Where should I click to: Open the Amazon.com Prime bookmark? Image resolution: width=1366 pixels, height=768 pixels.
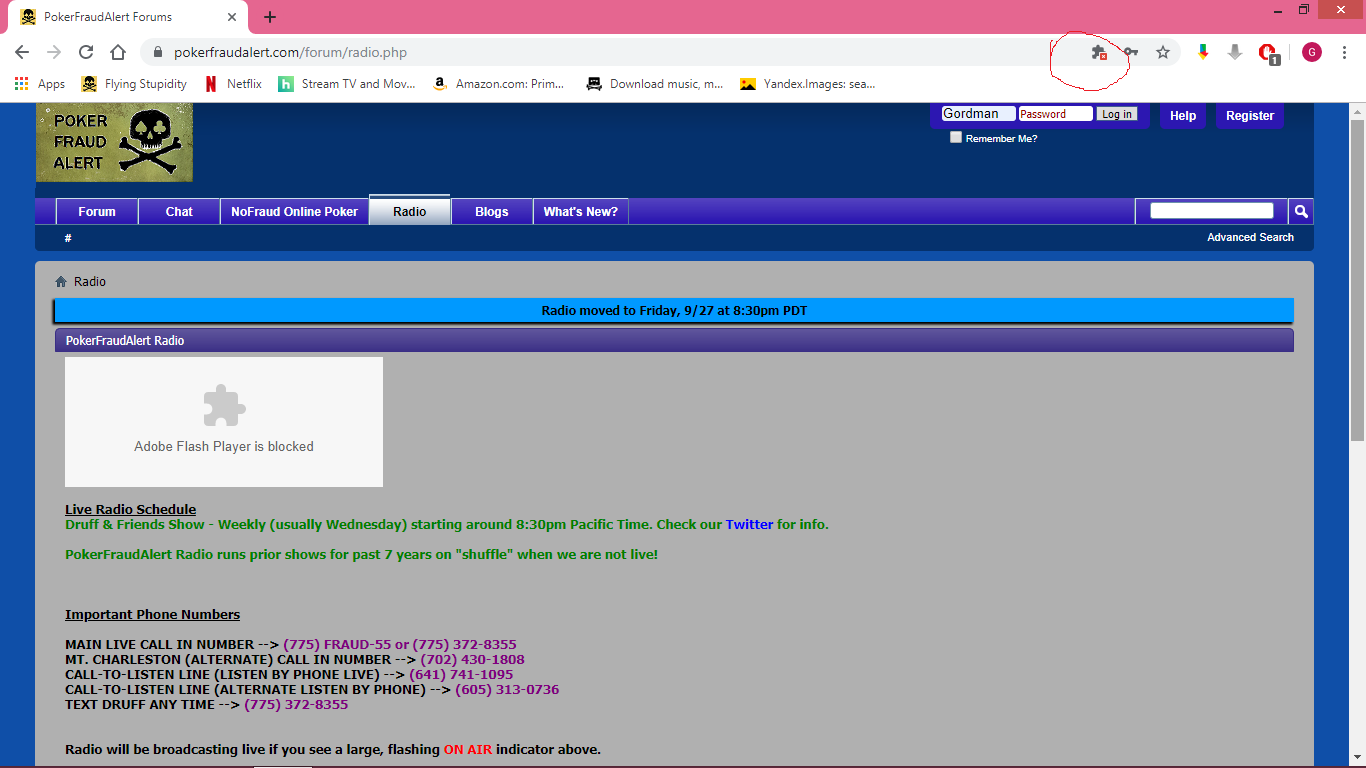499,84
